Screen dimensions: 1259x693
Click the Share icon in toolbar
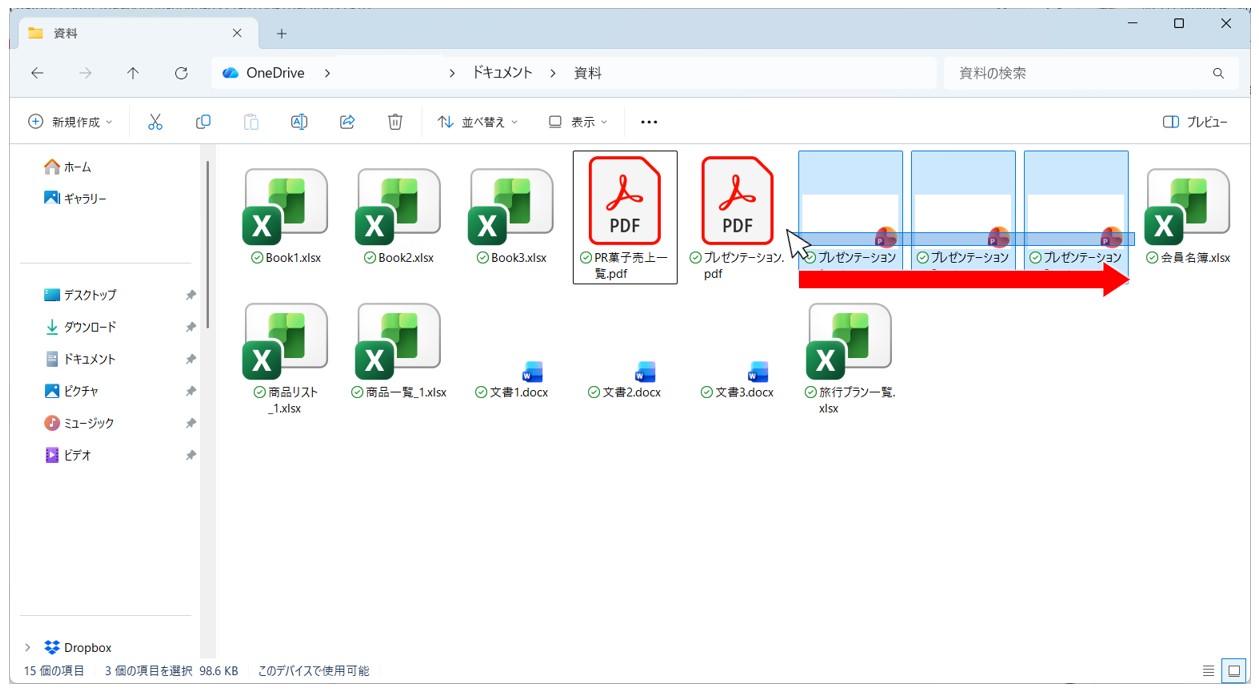tap(347, 122)
